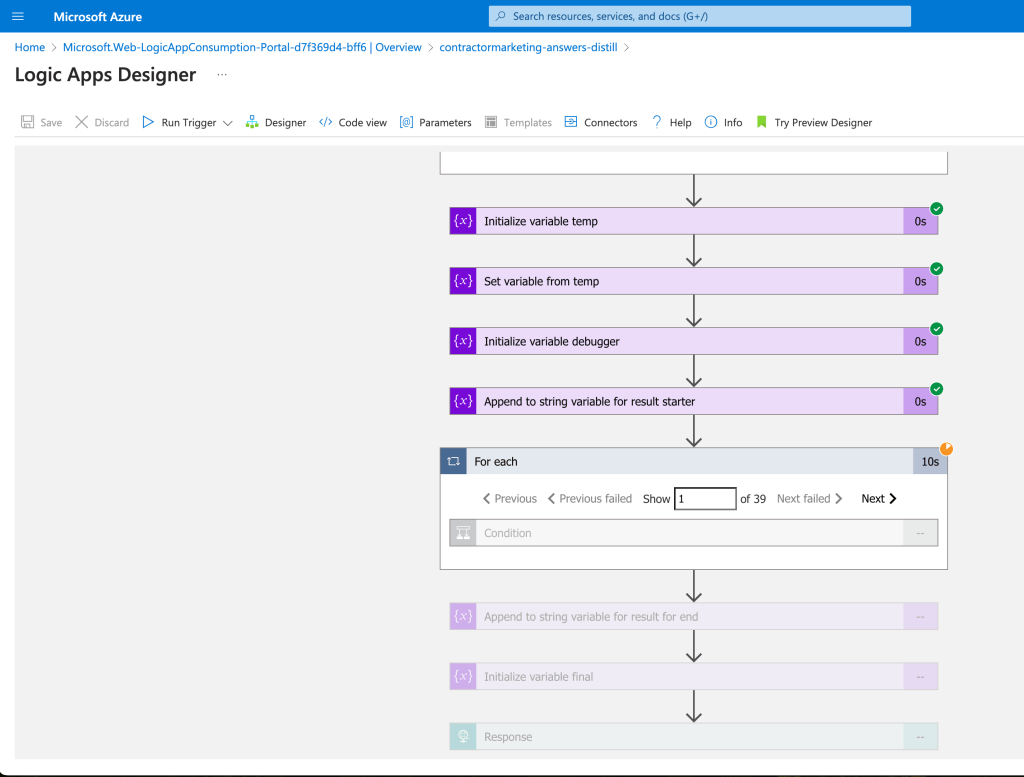This screenshot has width=1024, height=777.
Task: Click the Microsoft Azure title link
Action: [x=97, y=17]
